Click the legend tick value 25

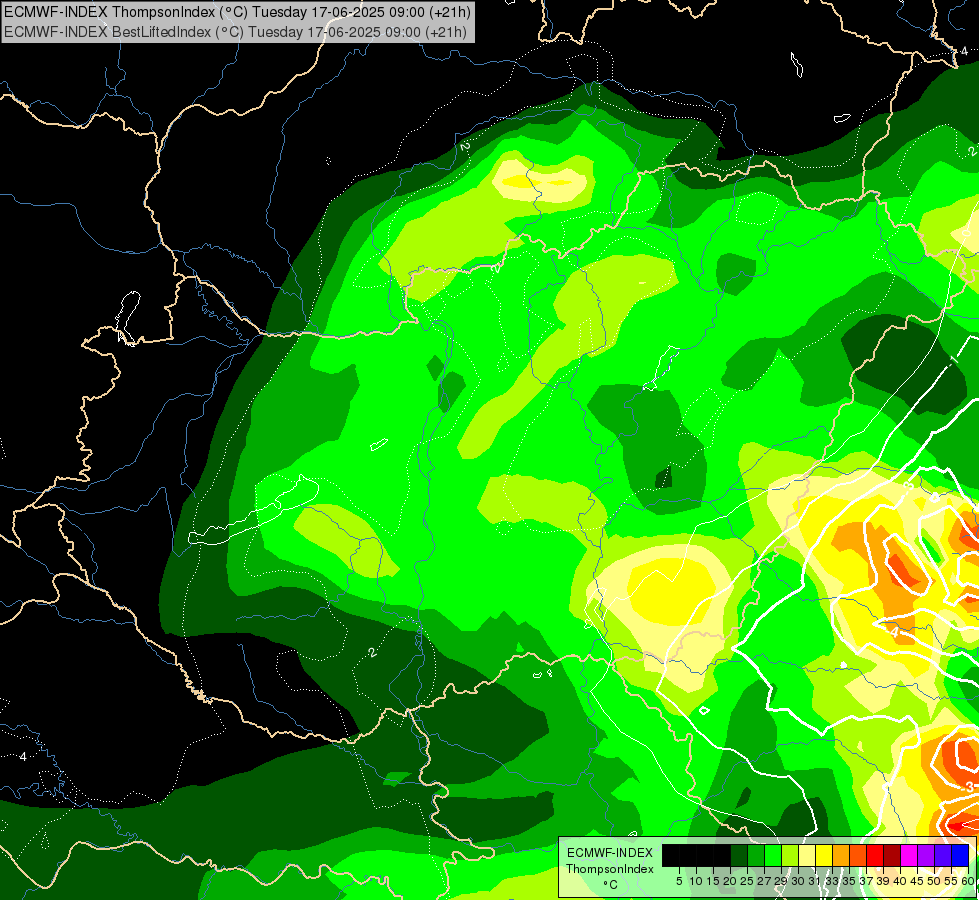coord(747,881)
